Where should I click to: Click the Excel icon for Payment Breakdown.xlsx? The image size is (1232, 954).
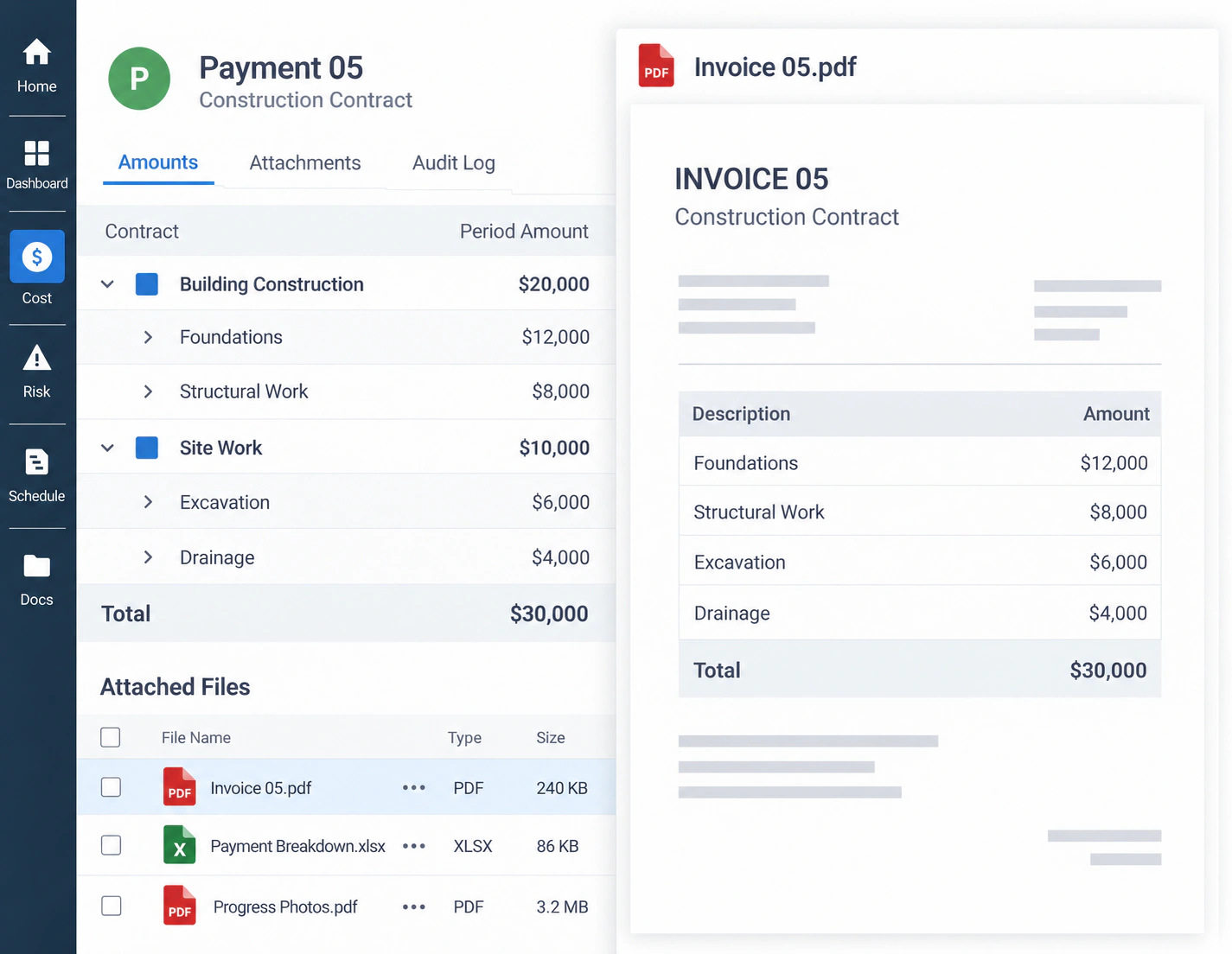[x=179, y=845]
